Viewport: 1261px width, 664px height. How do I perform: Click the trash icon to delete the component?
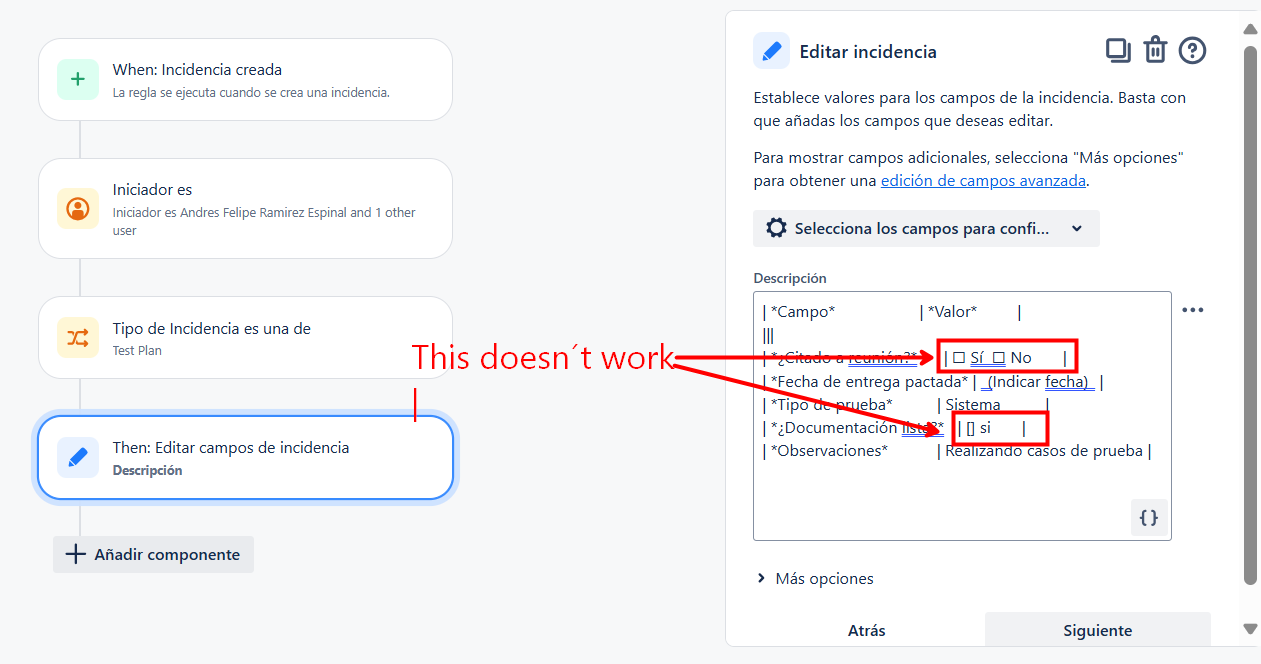pos(1155,50)
